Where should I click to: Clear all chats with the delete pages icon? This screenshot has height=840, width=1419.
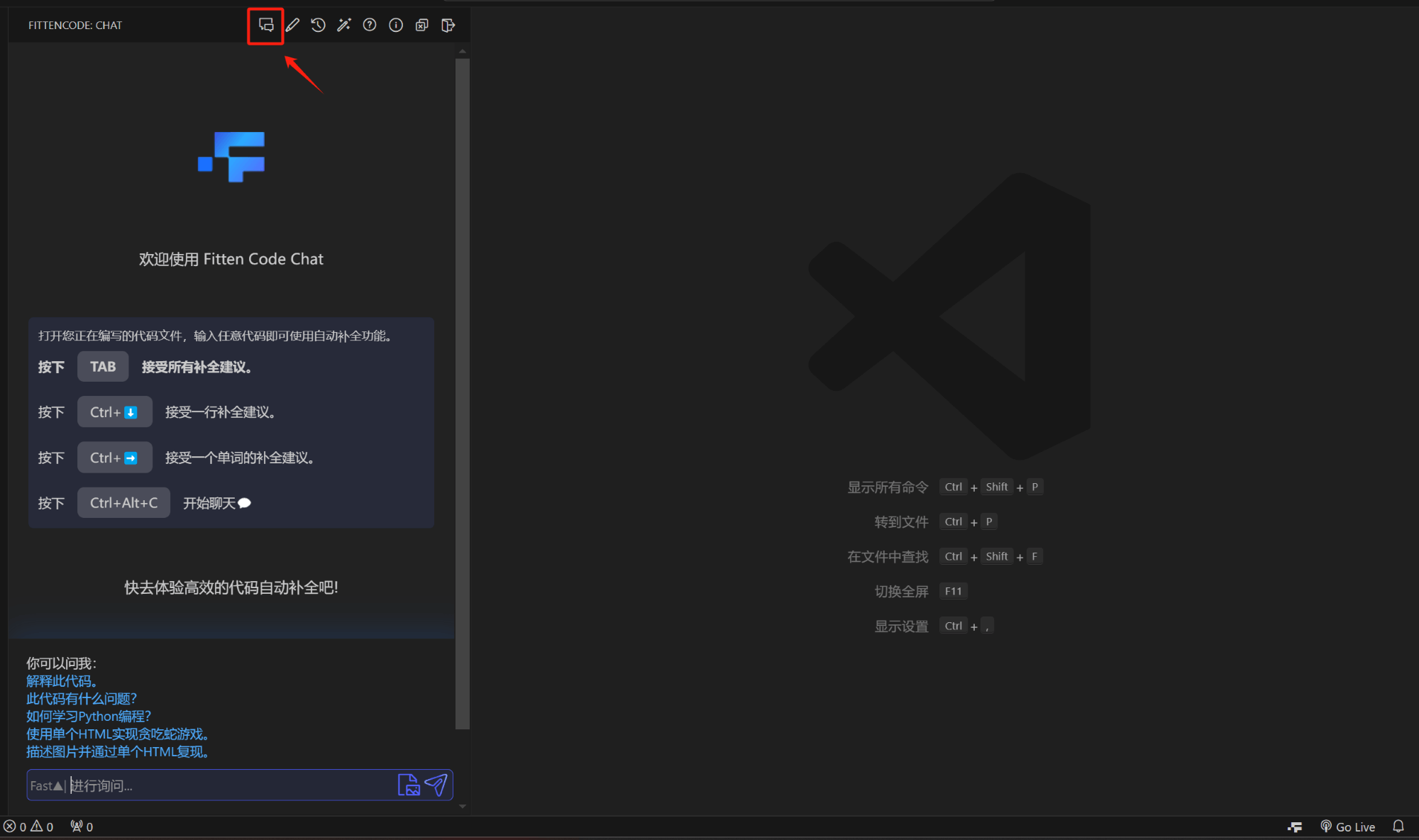coord(421,25)
